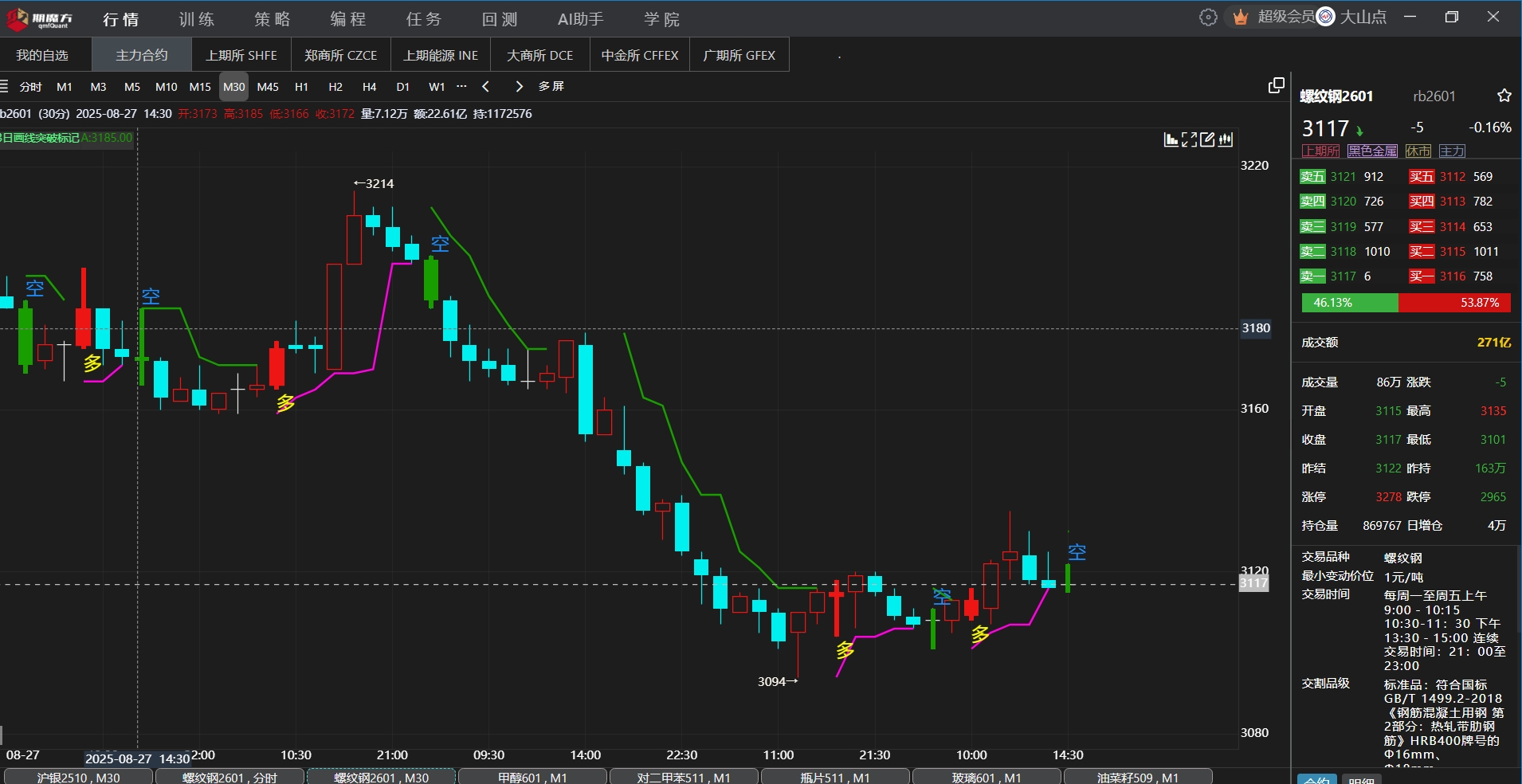Select the M5 timeframe
This screenshot has width=1522, height=784.
[x=132, y=87]
